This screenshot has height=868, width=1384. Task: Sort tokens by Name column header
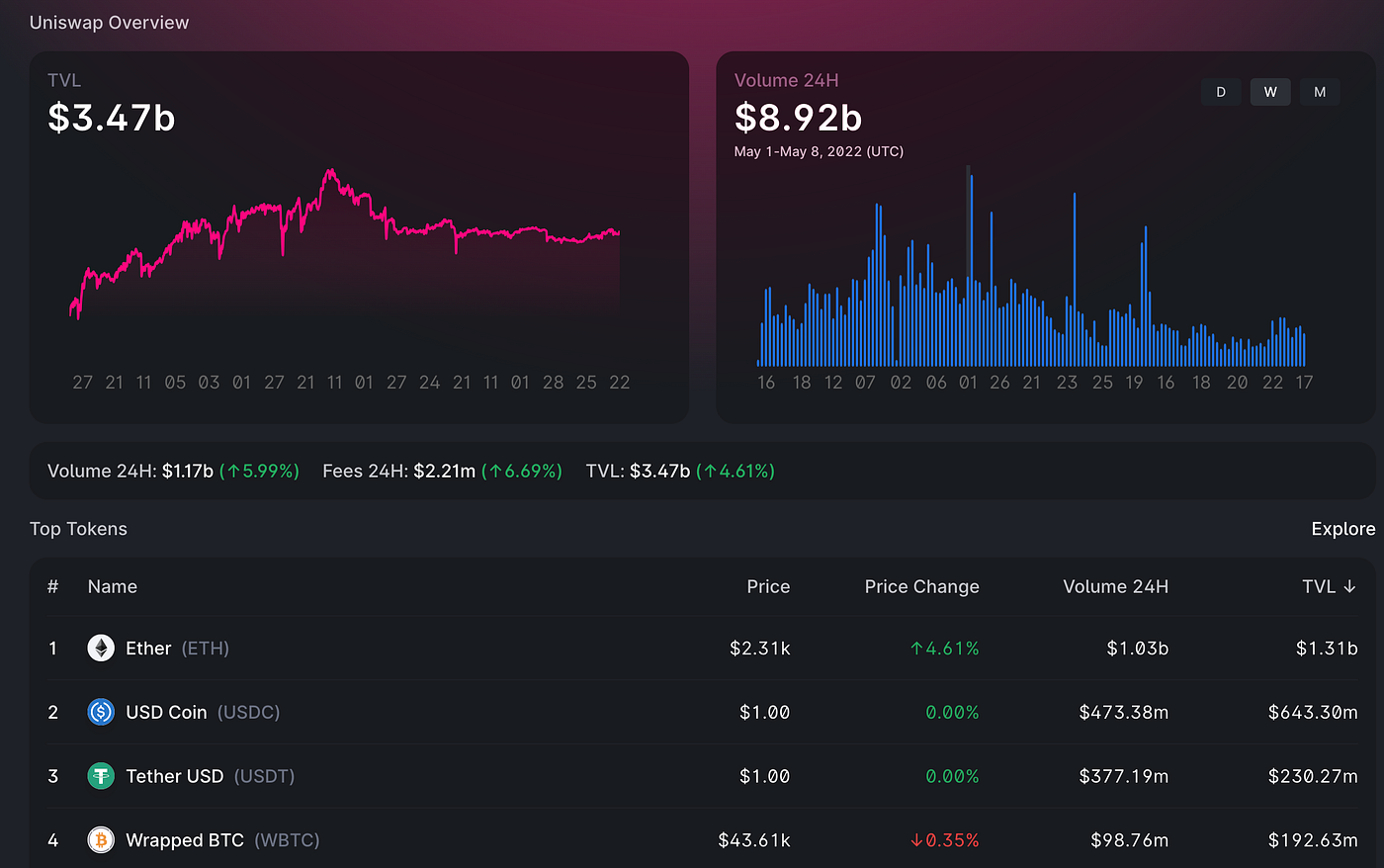tap(113, 587)
